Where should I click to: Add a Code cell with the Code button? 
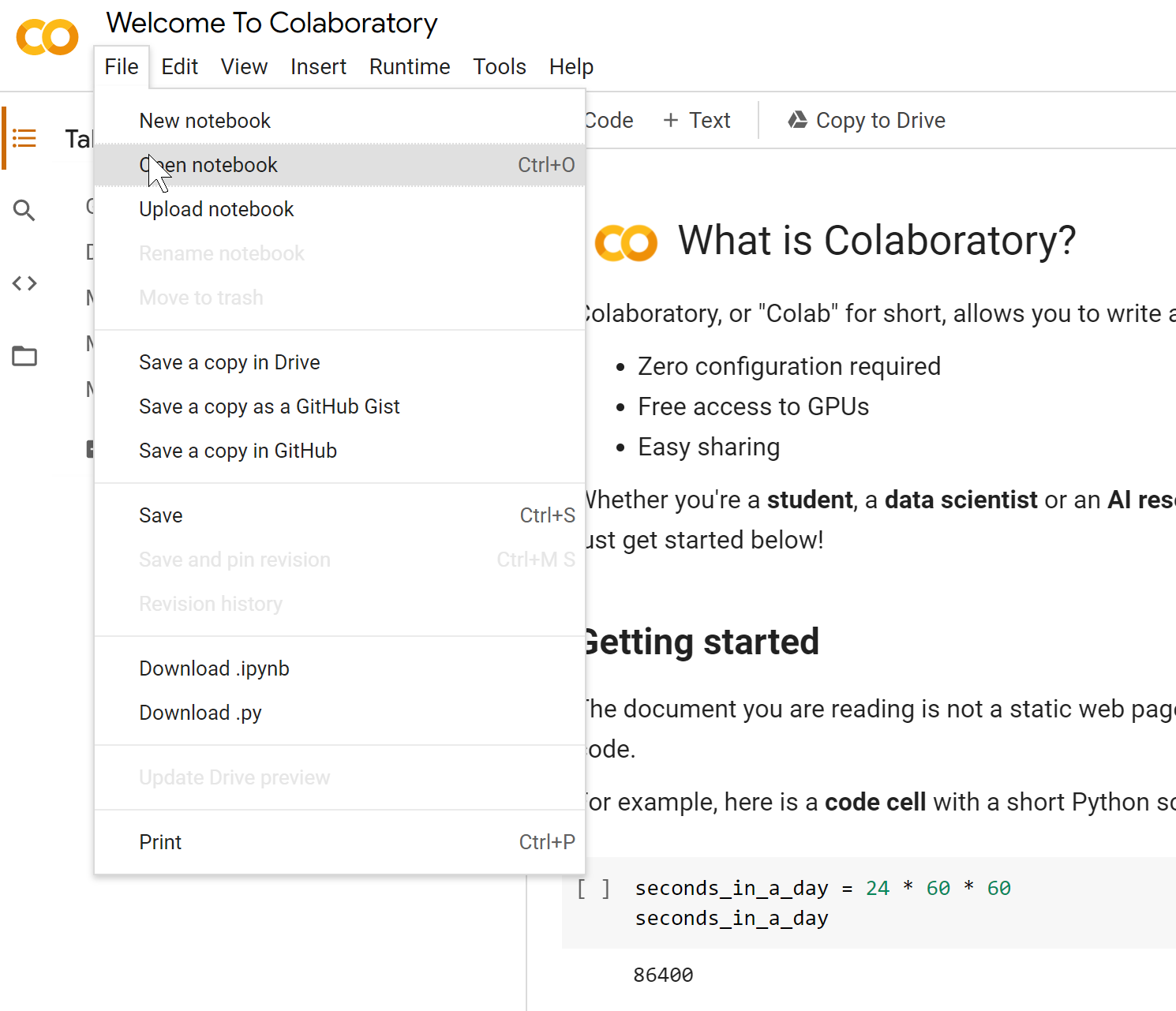pyautogui.click(x=609, y=120)
